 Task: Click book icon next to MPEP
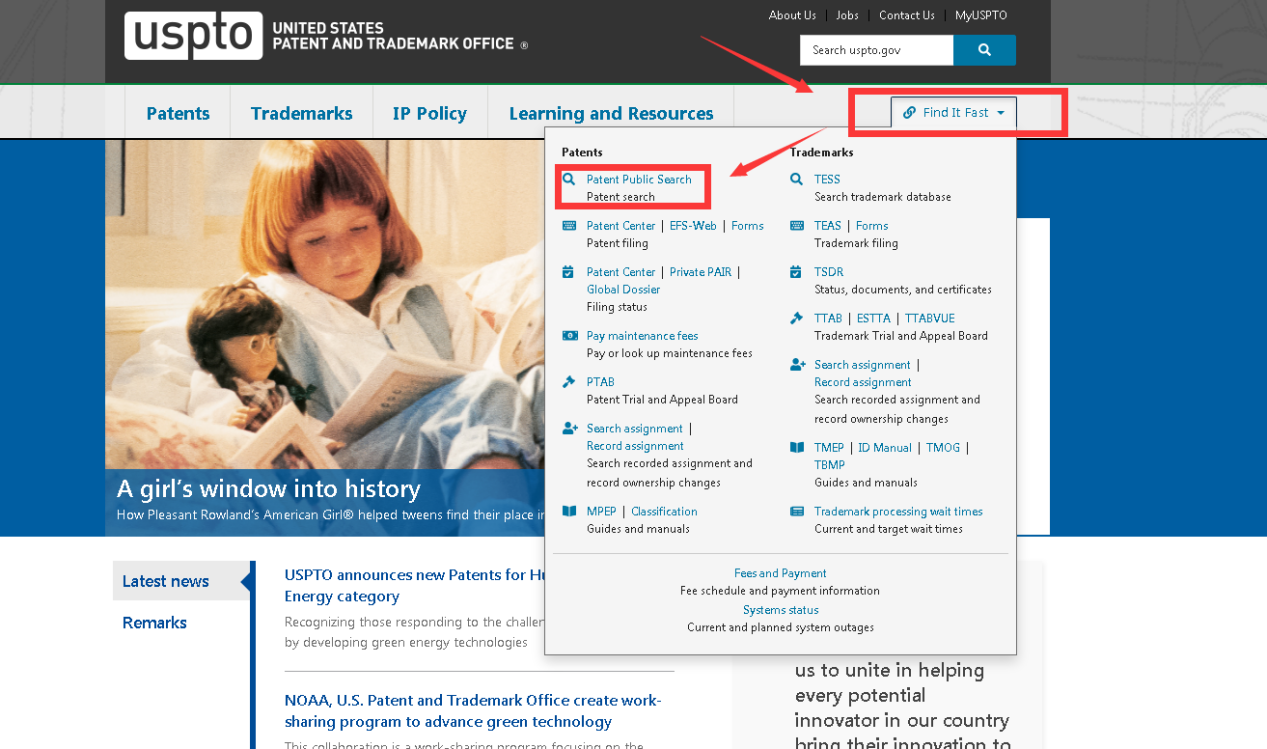(569, 511)
